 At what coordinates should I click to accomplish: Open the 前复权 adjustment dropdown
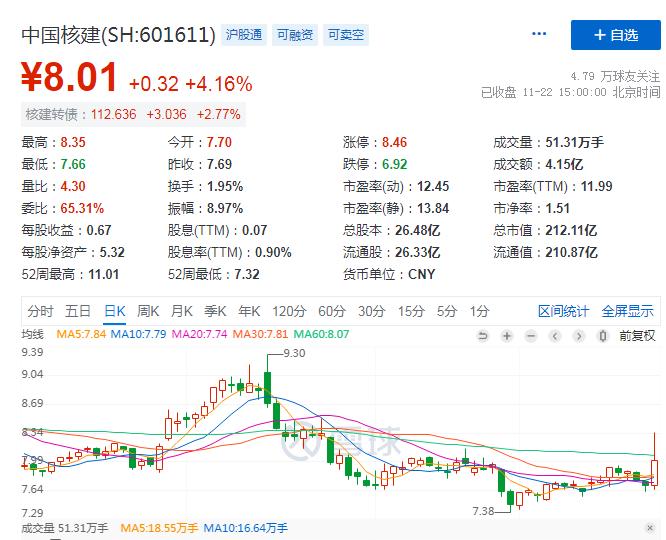(x=637, y=336)
